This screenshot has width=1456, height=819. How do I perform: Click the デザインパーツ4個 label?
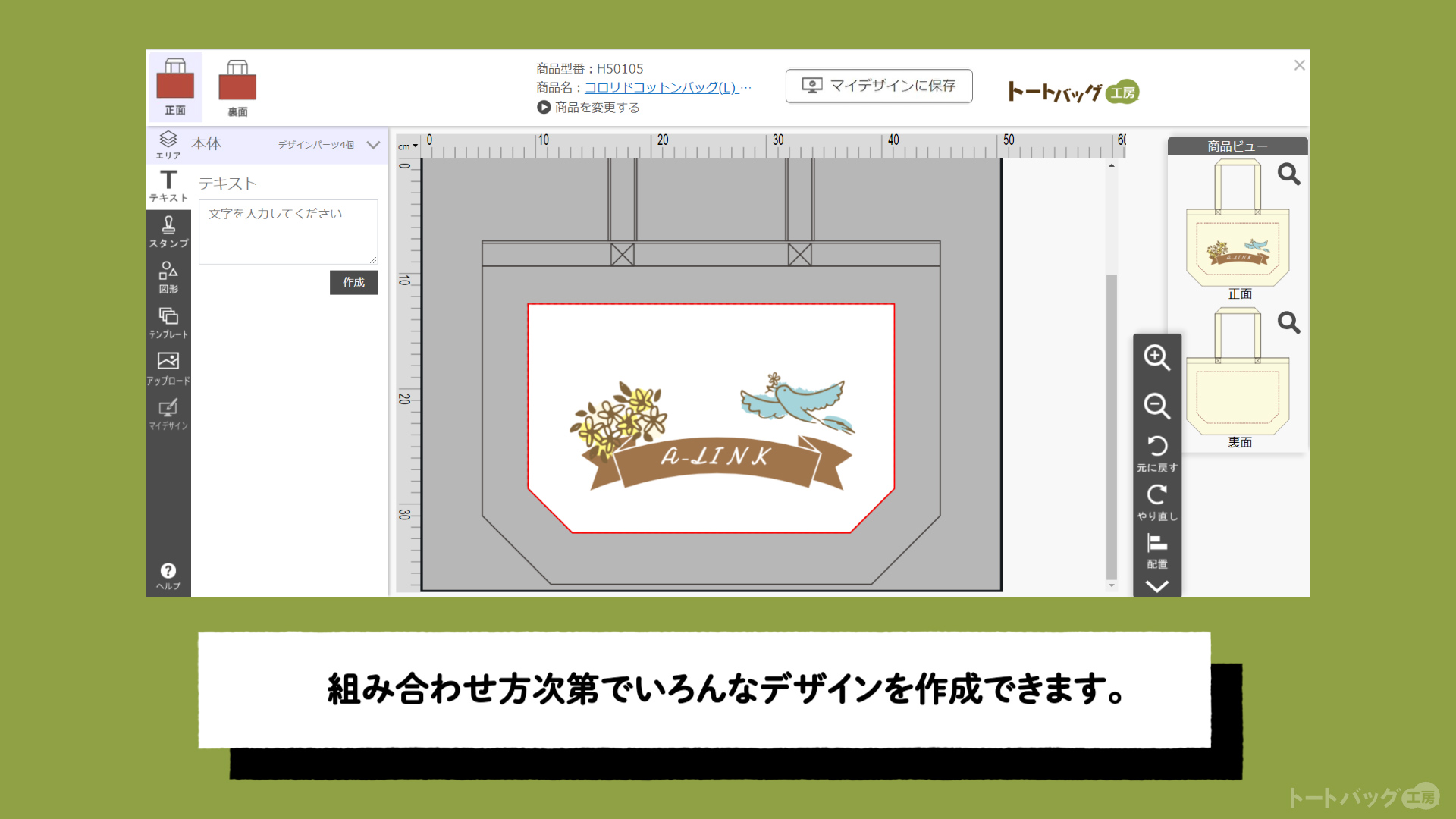315,145
